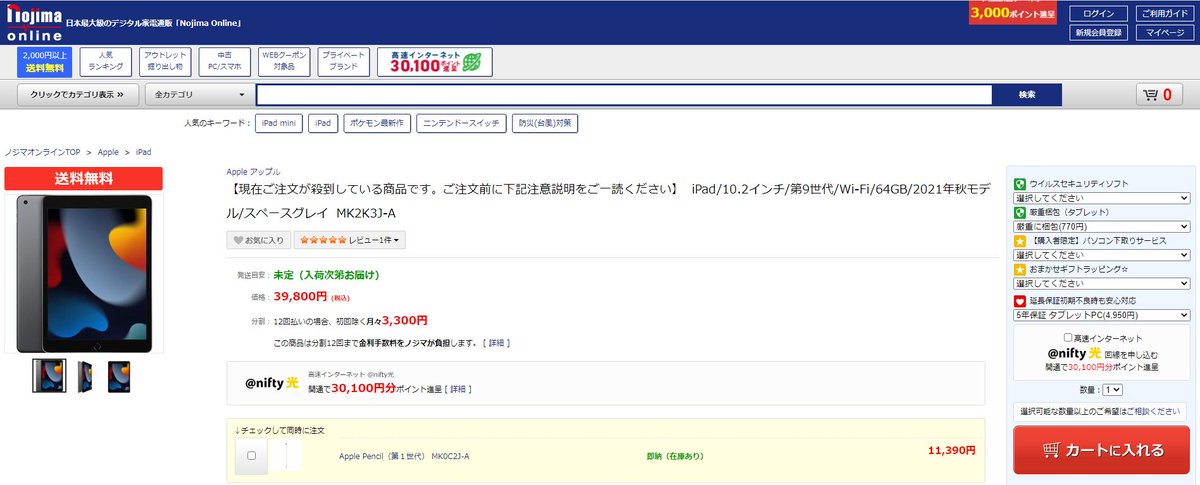Expand the レビュー1件 dropdown arrow

tap(397, 241)
